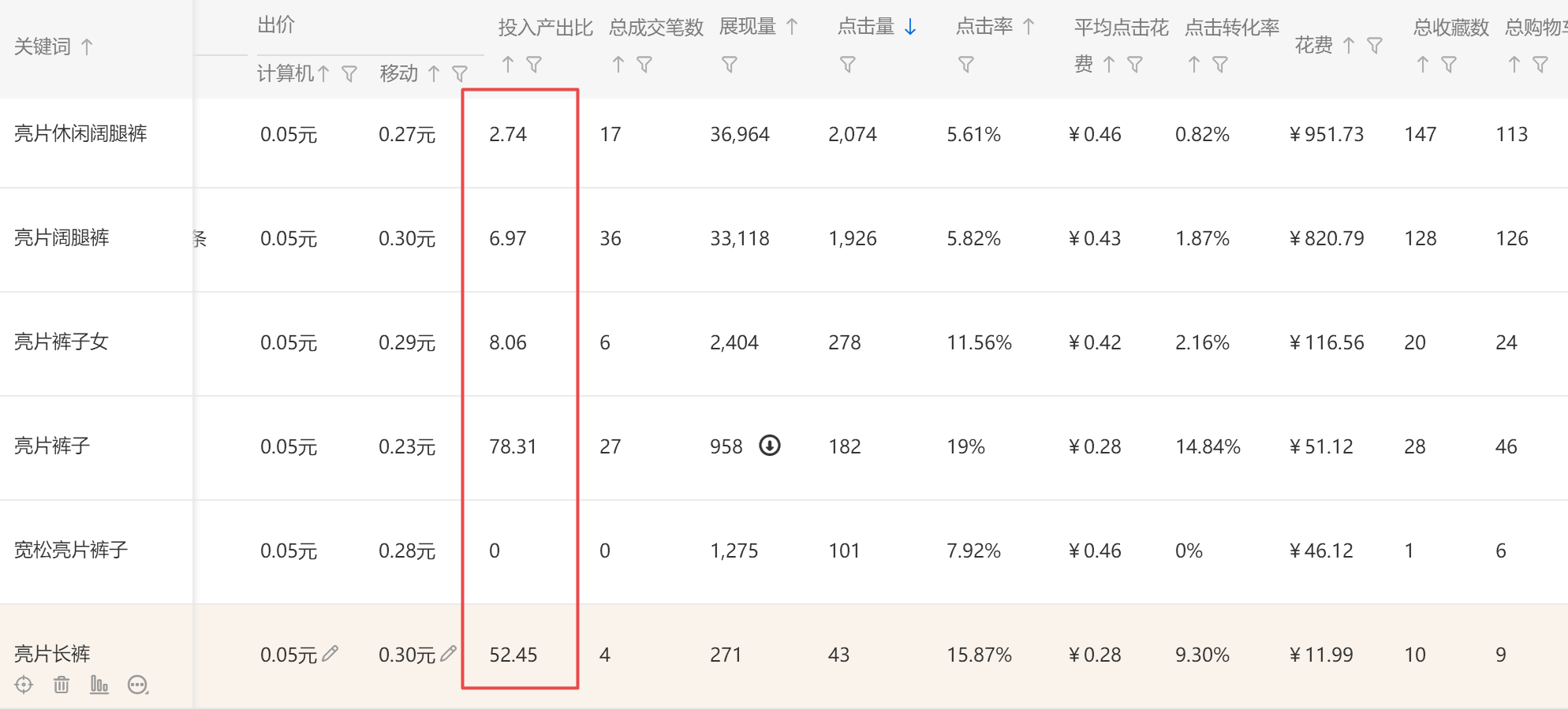Viewport: 1568px width, 709px height.
Task: Sort 总购物车 column arrow
Action: (x=1514, y=64)
